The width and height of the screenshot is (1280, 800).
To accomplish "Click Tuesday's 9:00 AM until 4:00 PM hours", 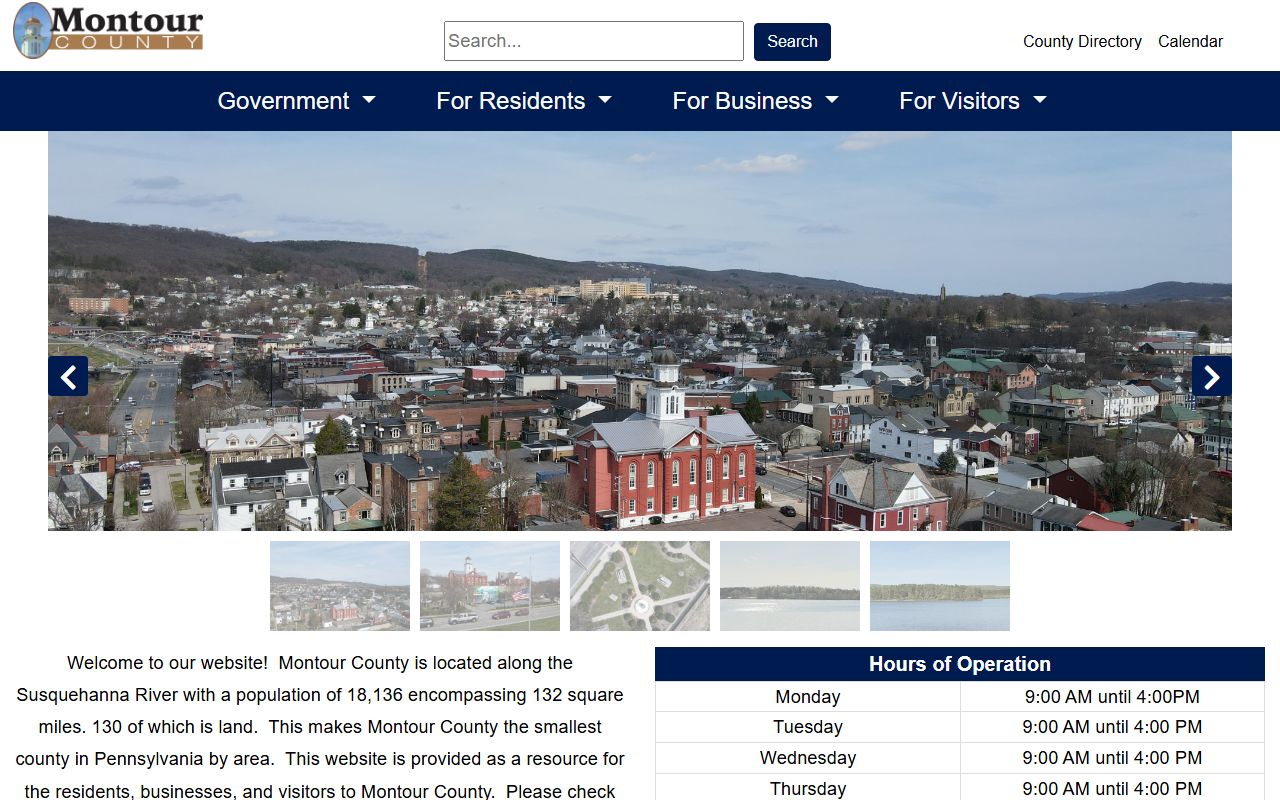I will (1112, 727).
